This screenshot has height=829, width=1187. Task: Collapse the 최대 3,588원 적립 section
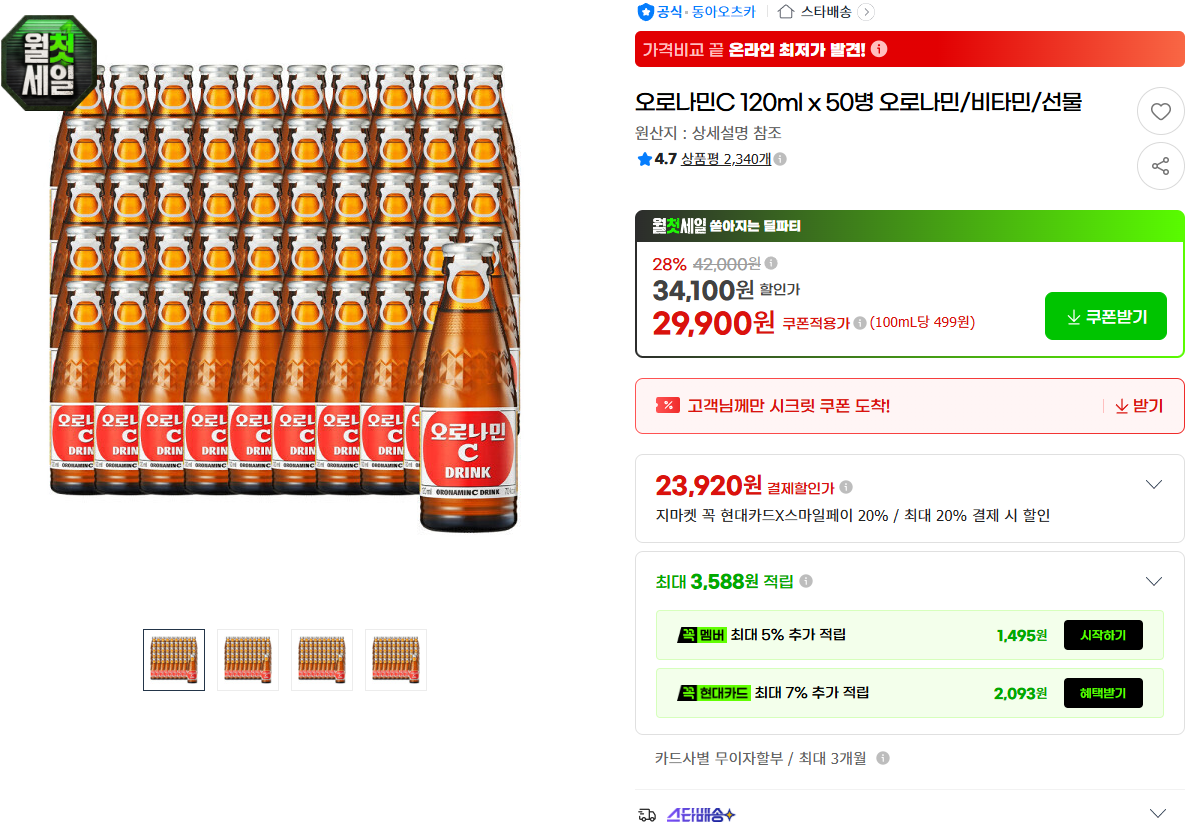coord(1154,581)
